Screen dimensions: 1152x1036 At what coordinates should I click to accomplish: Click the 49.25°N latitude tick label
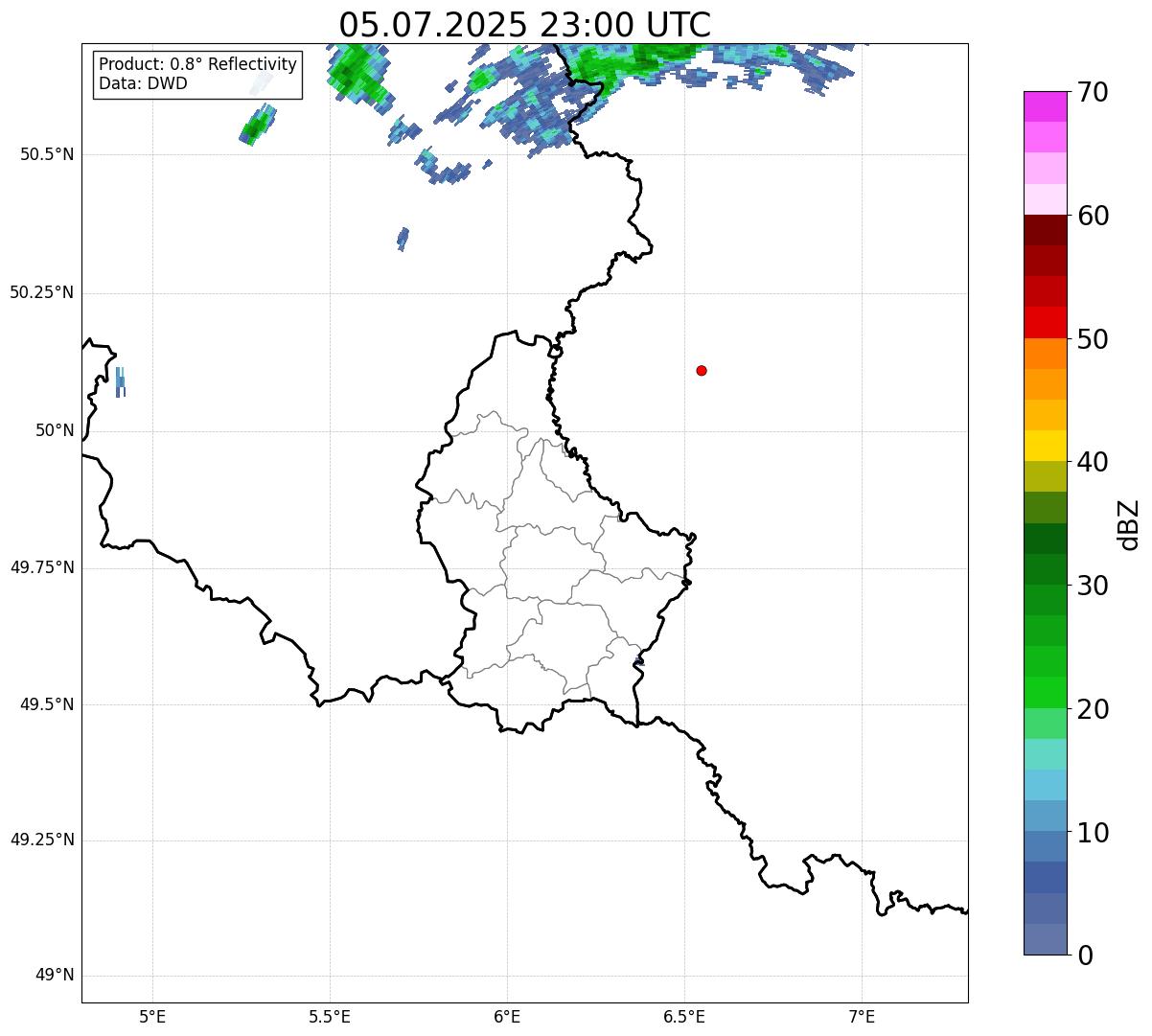click(41, 840)
